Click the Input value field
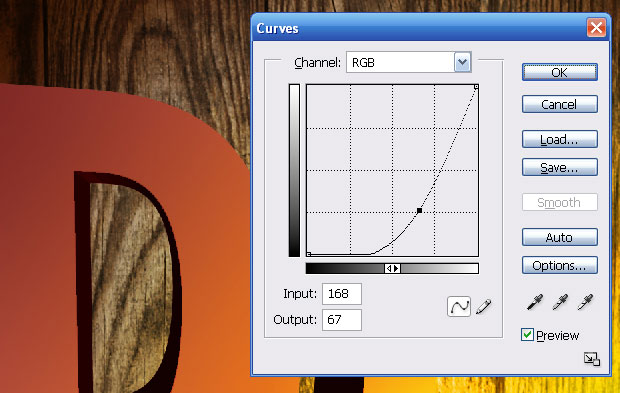The width and height of the screenshot is (620, 393). pos(342,294)
